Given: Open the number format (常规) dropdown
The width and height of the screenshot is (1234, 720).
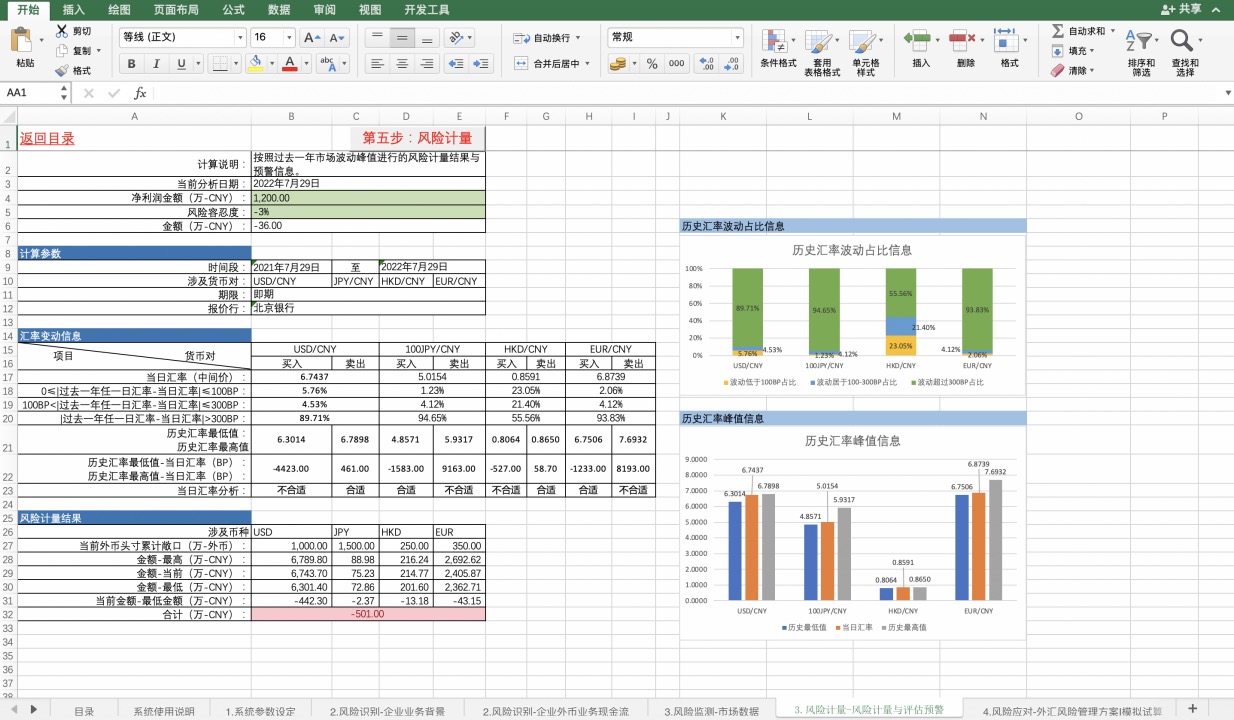Looking at the screenshot, I should (x=738, y=37).
